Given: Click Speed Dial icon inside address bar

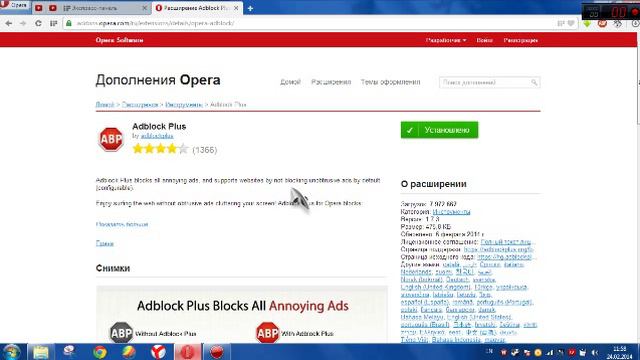Looking at the screenshot, I should pos(561,23).
